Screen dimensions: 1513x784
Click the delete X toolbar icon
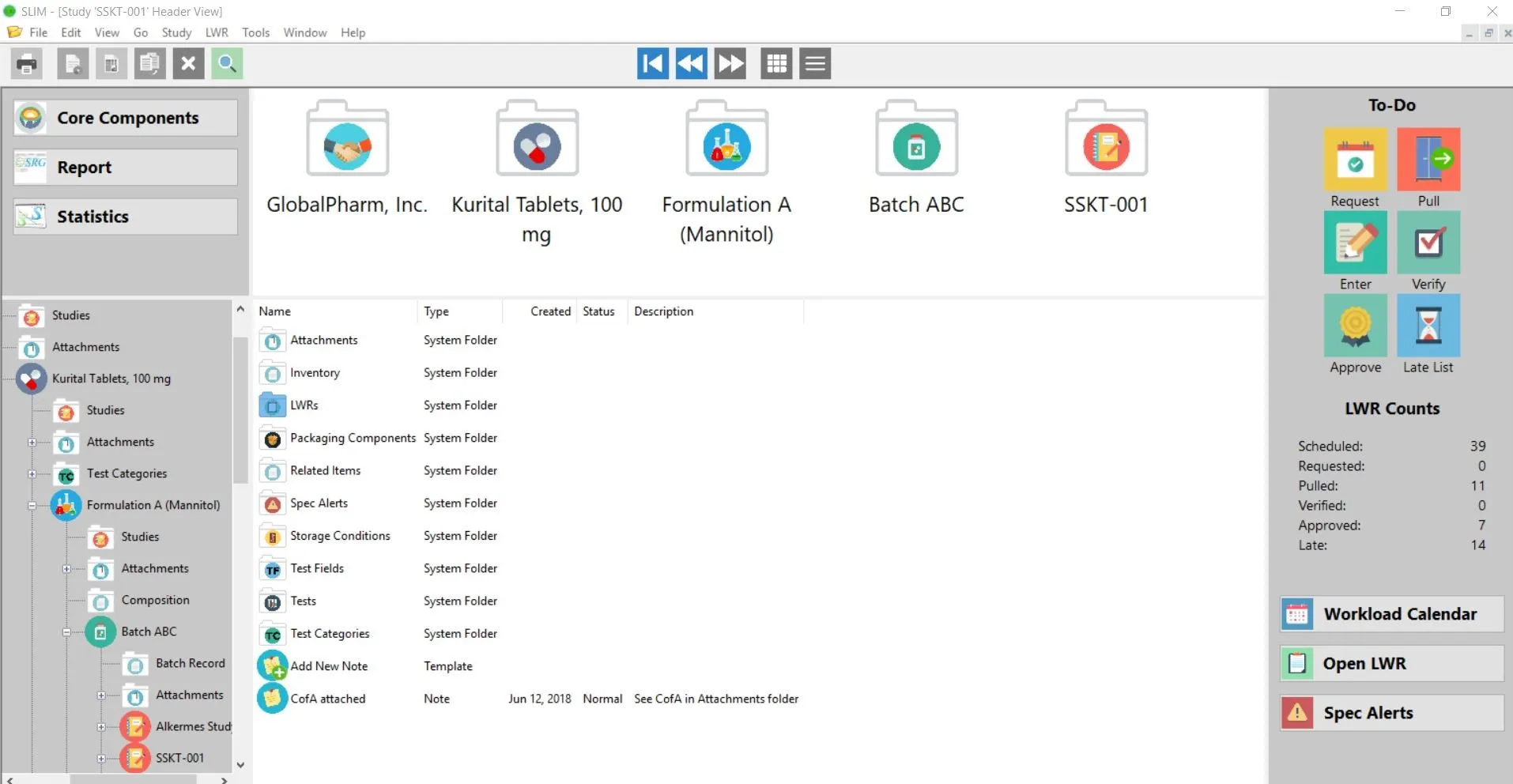188,64
